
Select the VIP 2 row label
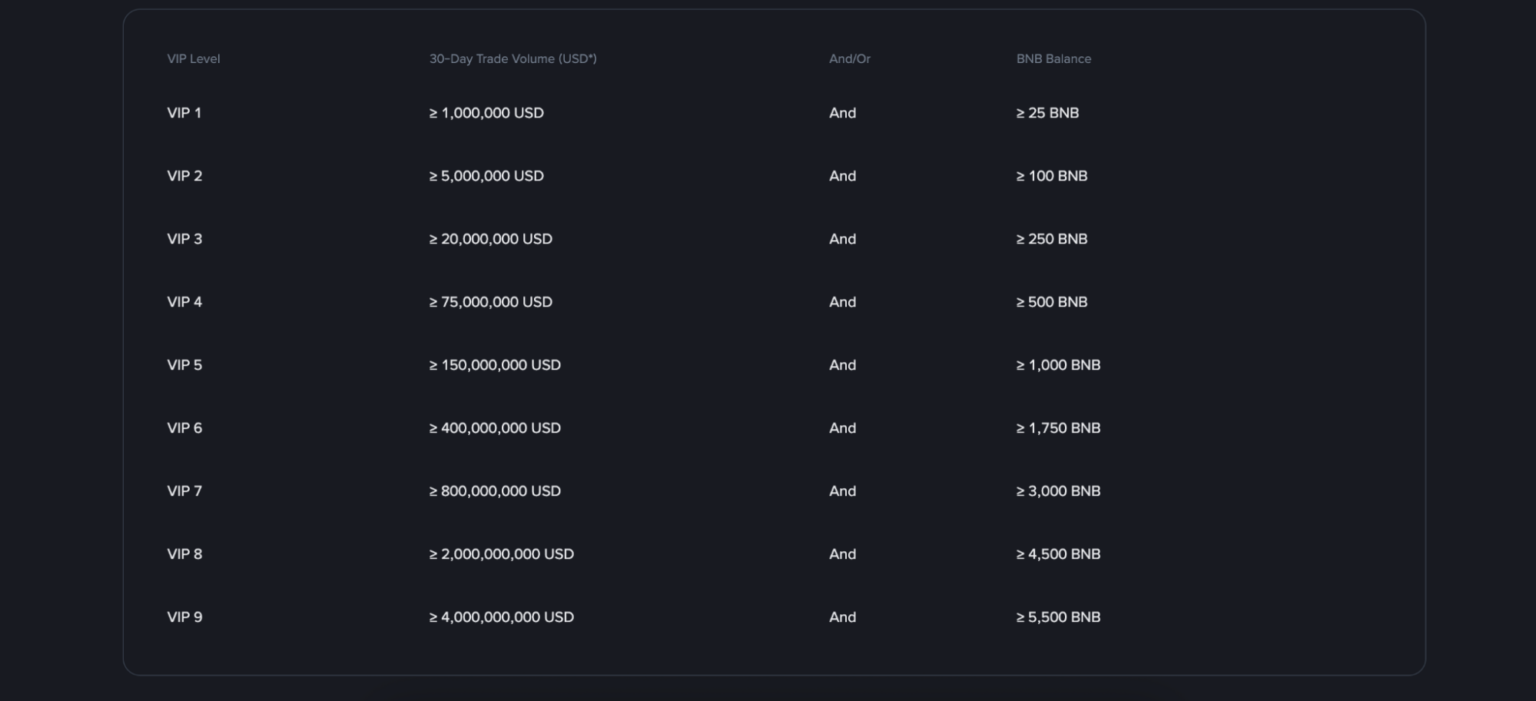(184, 176)
